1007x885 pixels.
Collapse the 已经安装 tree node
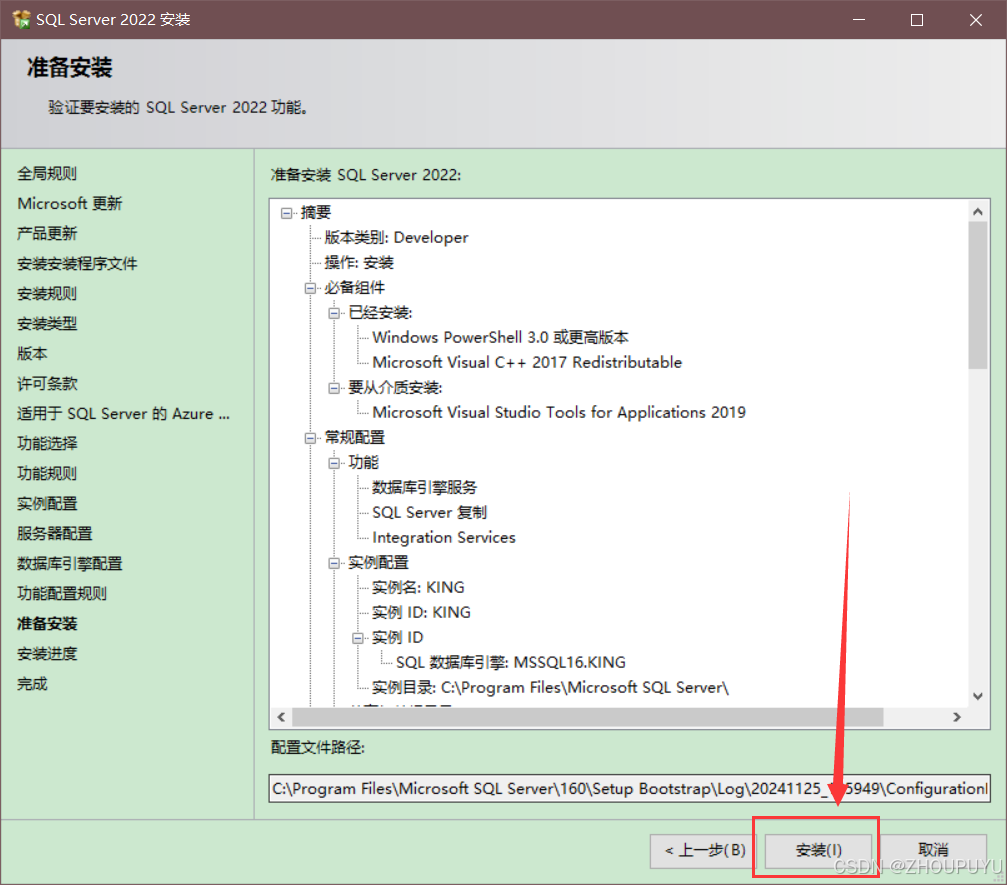(x=334, y=313)
